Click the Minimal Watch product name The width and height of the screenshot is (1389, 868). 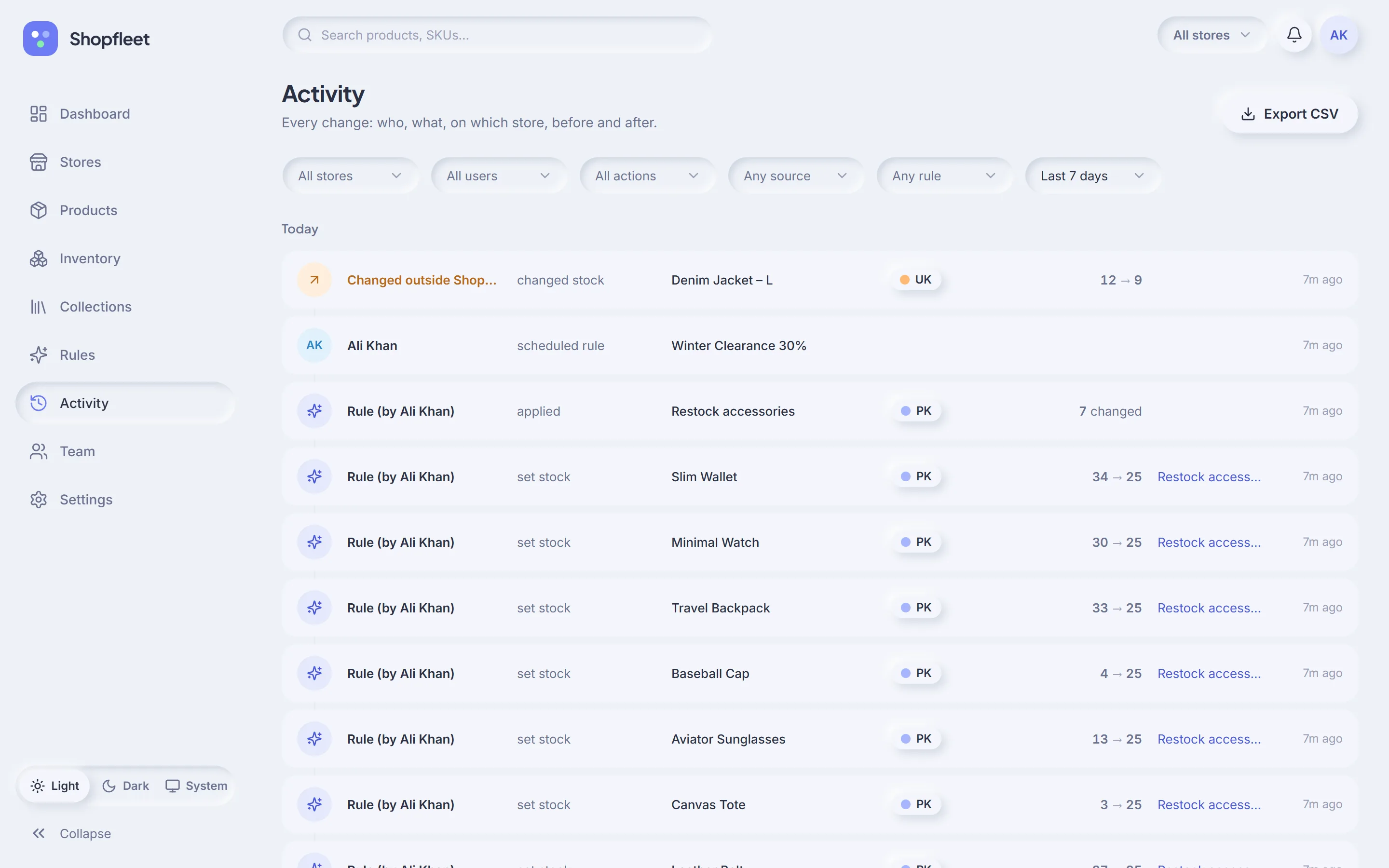(x=715, y=542)
